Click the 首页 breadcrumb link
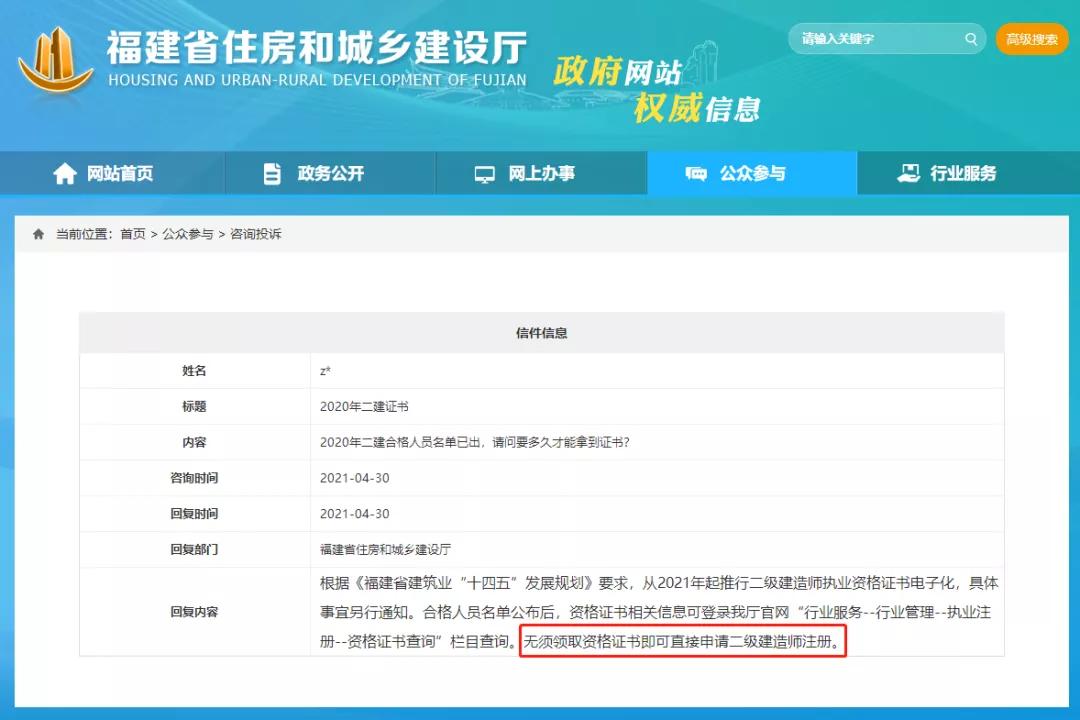 (x=133, y=234)
